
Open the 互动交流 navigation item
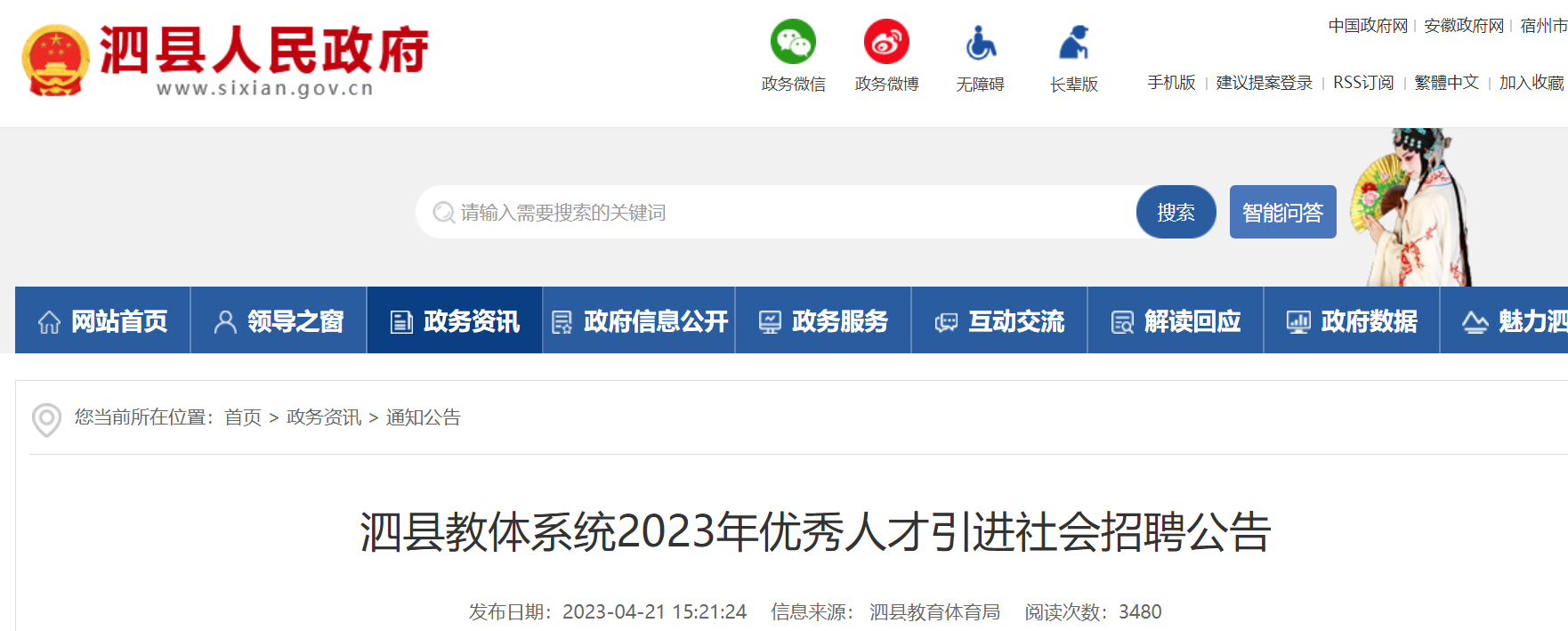999,320
